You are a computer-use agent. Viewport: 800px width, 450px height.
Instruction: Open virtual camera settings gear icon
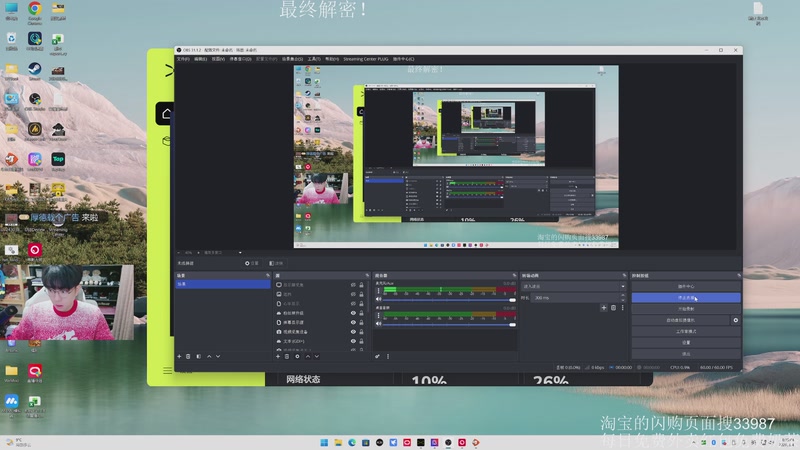coord(736,320)
